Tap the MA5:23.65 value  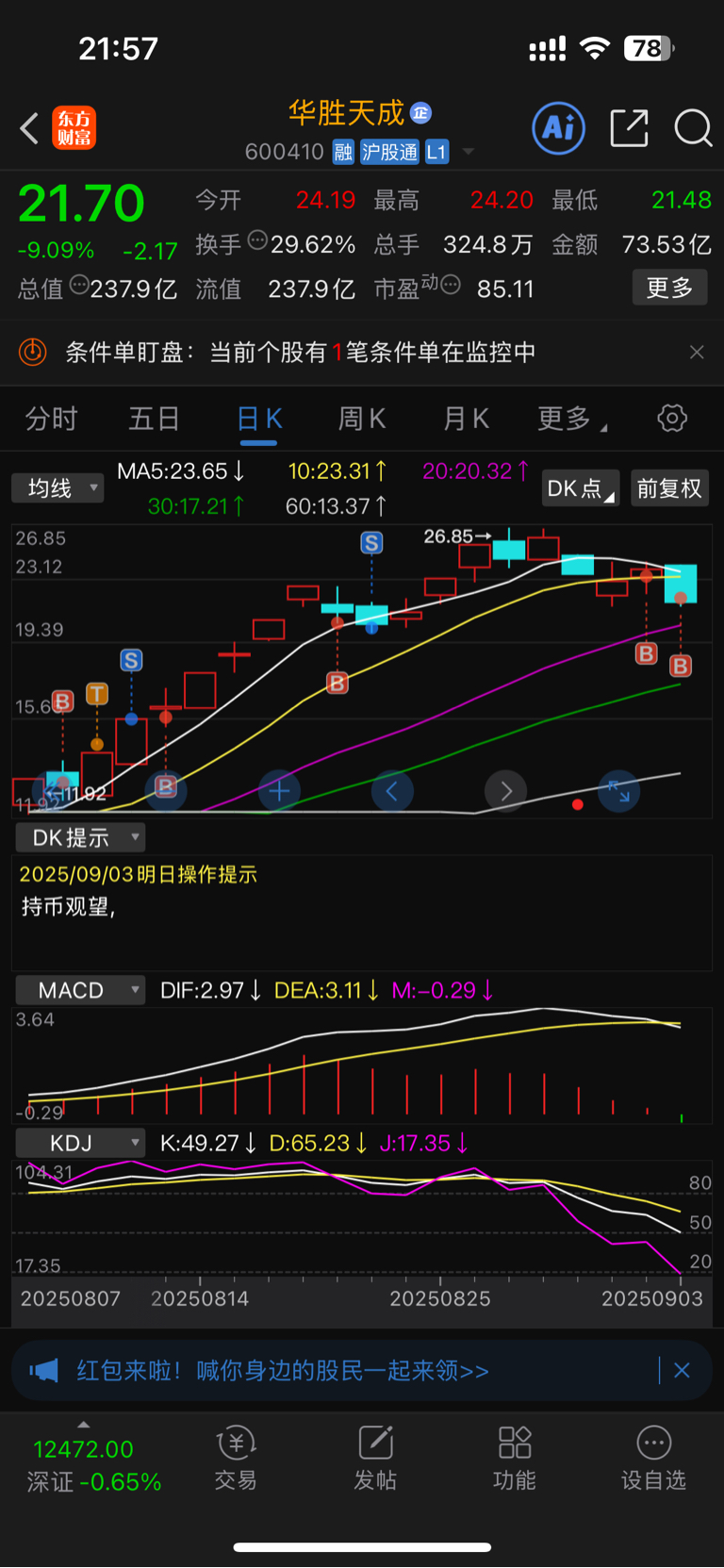tap(181, 470)
